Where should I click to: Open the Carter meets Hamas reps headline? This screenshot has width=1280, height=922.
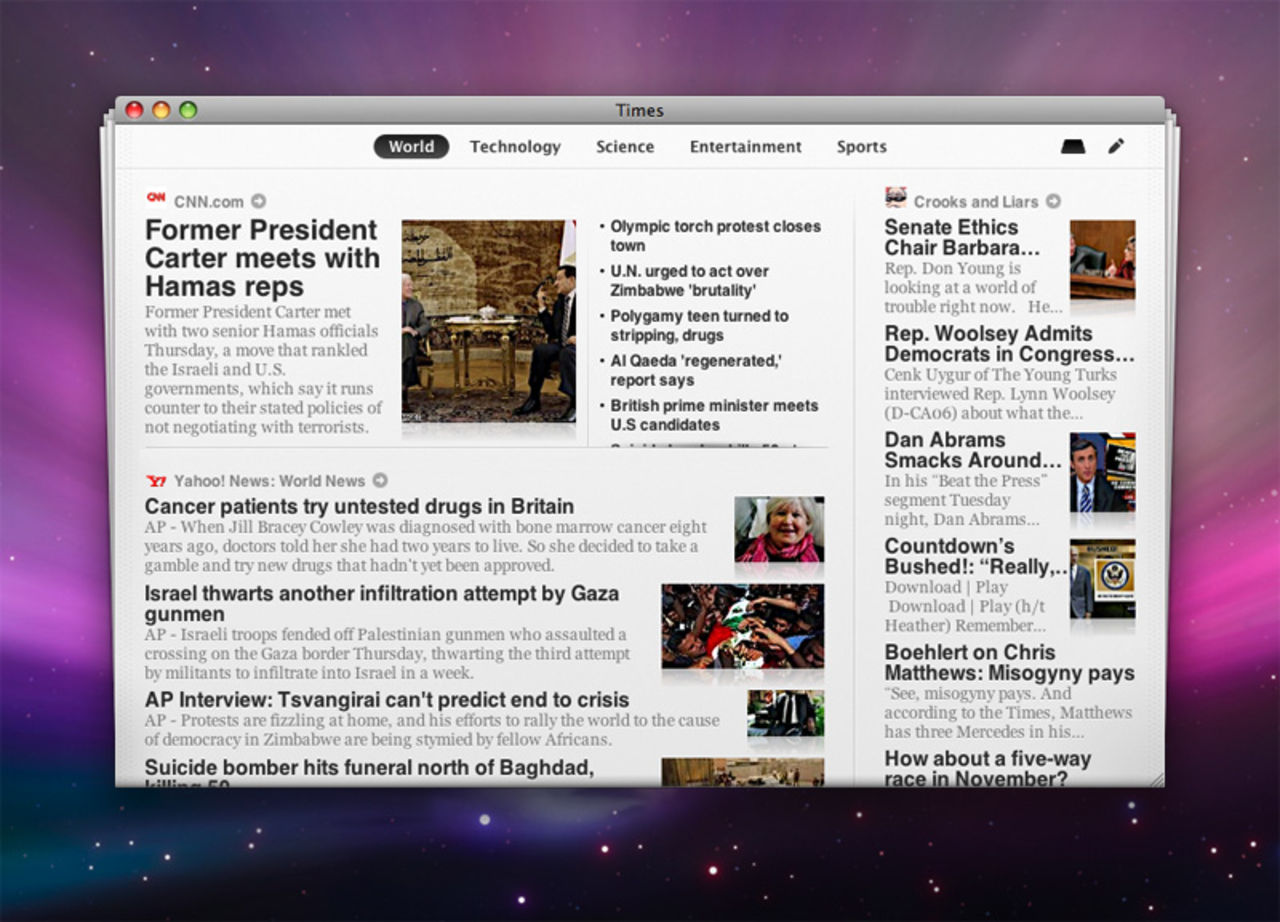click(261, 258)
